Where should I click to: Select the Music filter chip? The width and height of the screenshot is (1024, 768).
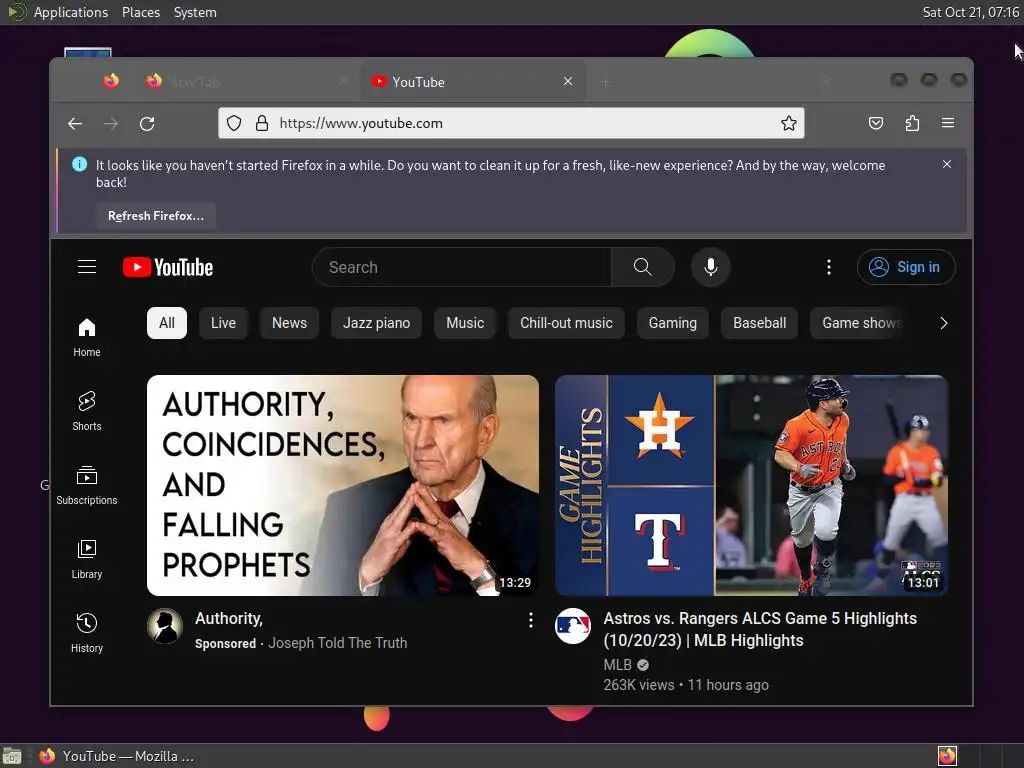(465, 323)
